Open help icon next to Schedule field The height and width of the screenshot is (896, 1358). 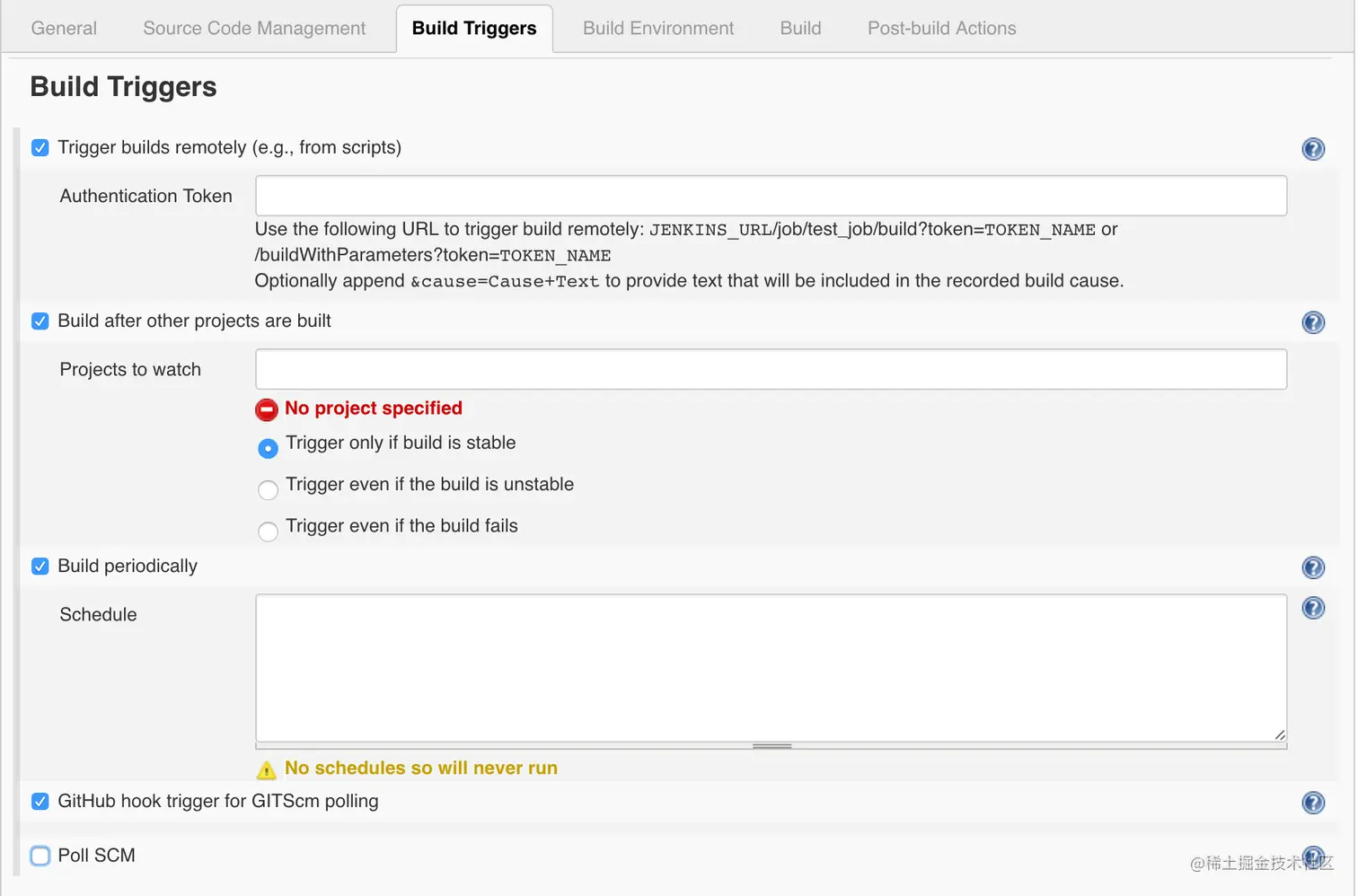[1312, 608]
